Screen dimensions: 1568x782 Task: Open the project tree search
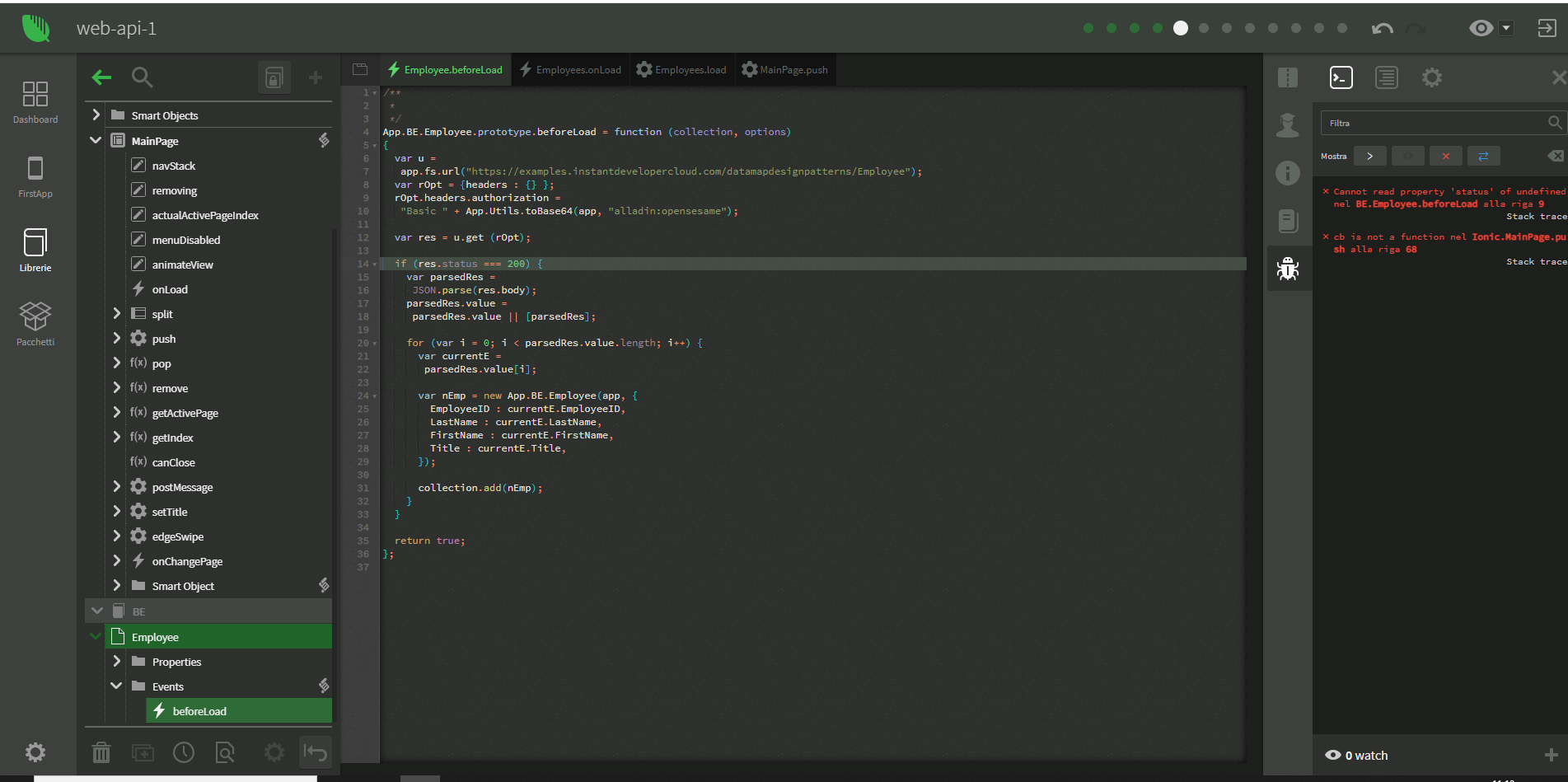point(143,77)
